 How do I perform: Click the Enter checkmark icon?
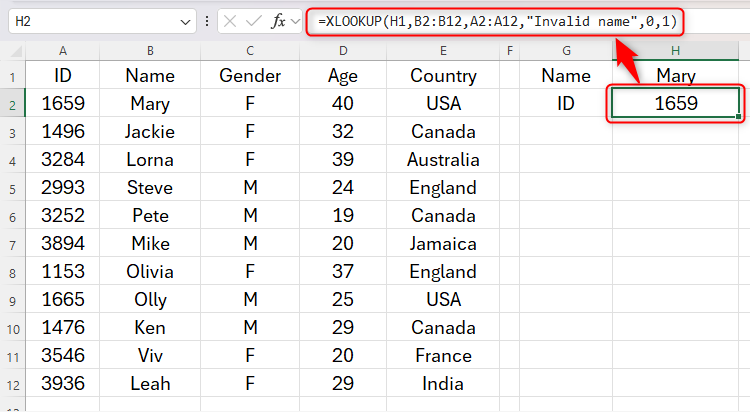pos(253,21)
